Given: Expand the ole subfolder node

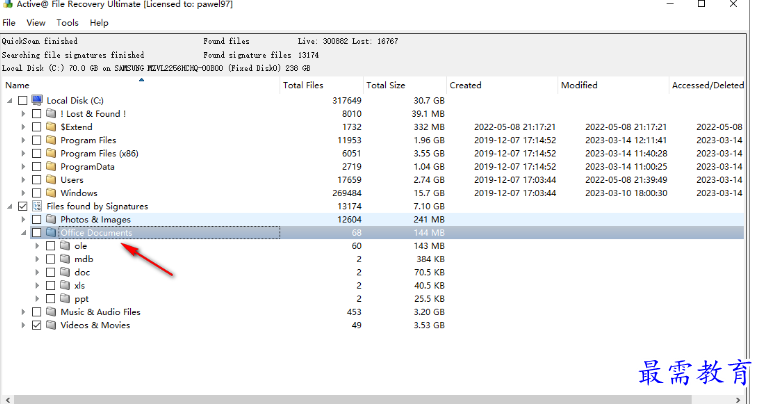Looking at the screenshot, I should 37,246.
